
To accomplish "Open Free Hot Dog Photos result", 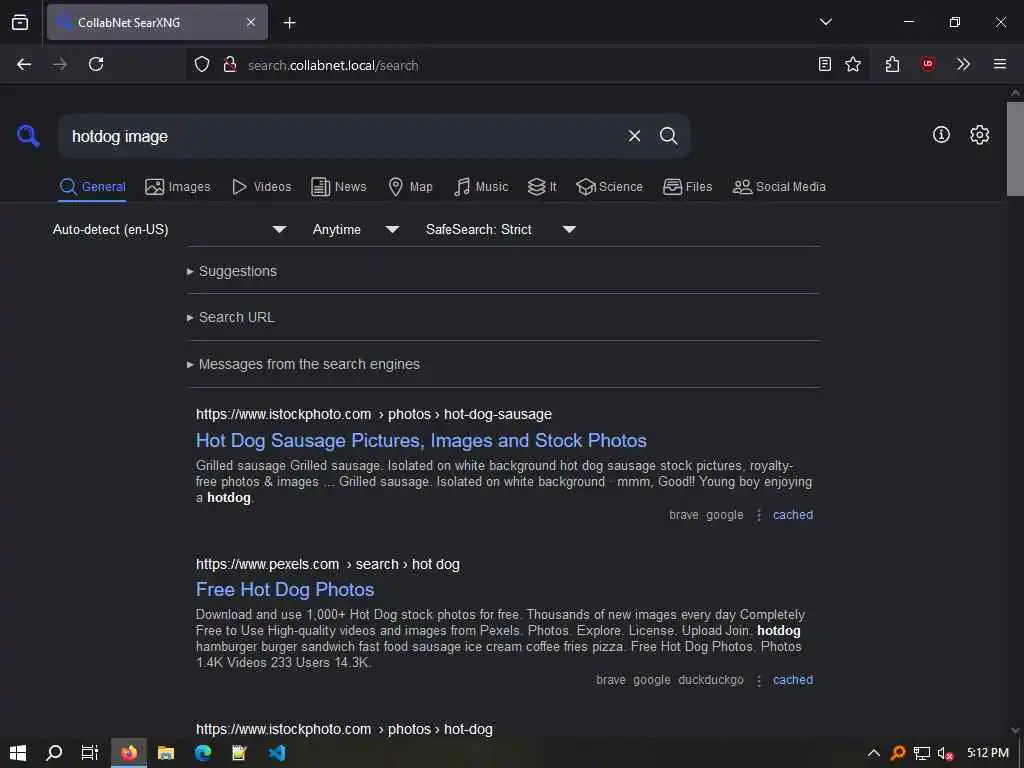I will click(x=285, y=590).
